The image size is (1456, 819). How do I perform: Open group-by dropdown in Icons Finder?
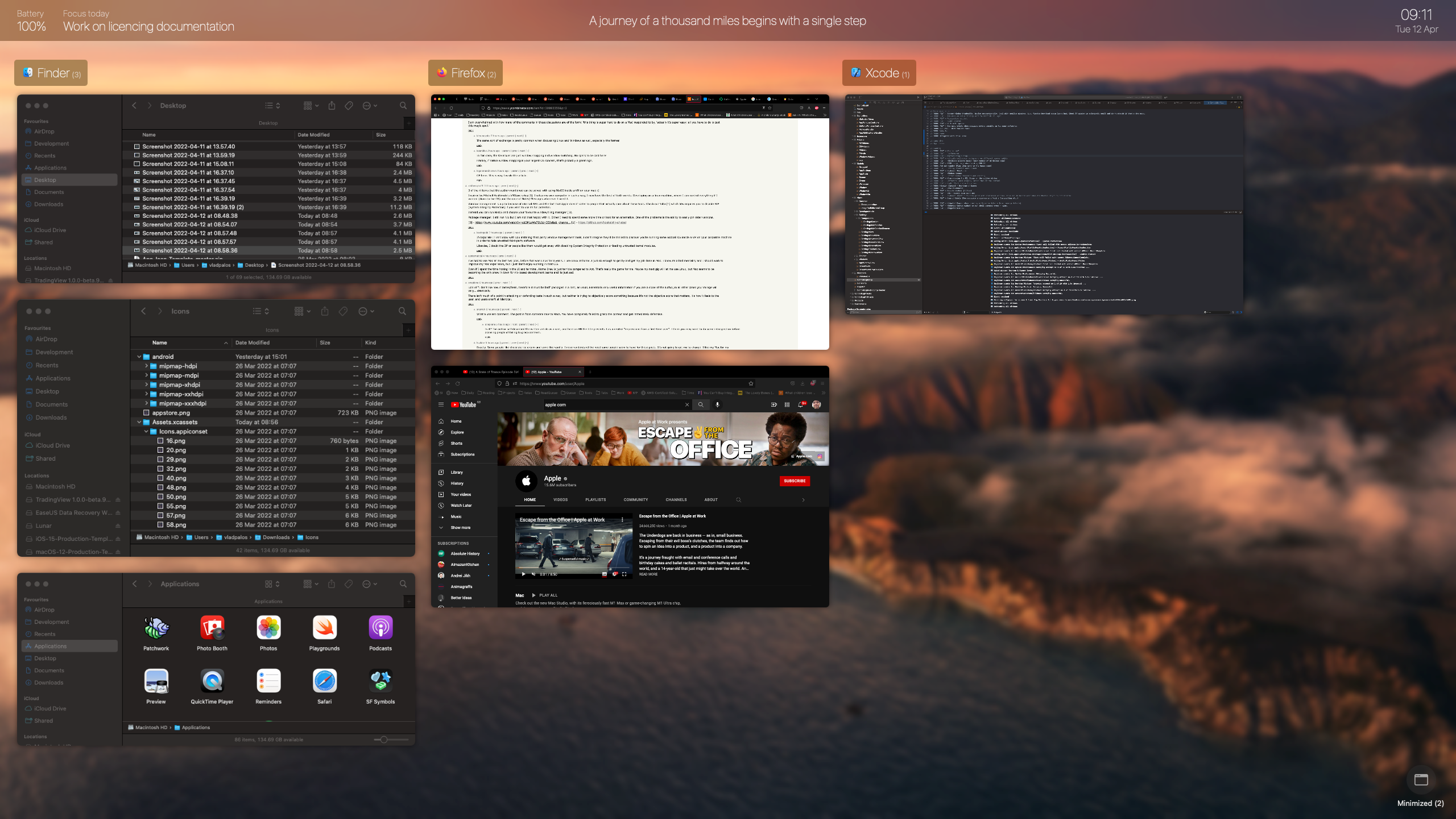[303, 311]
